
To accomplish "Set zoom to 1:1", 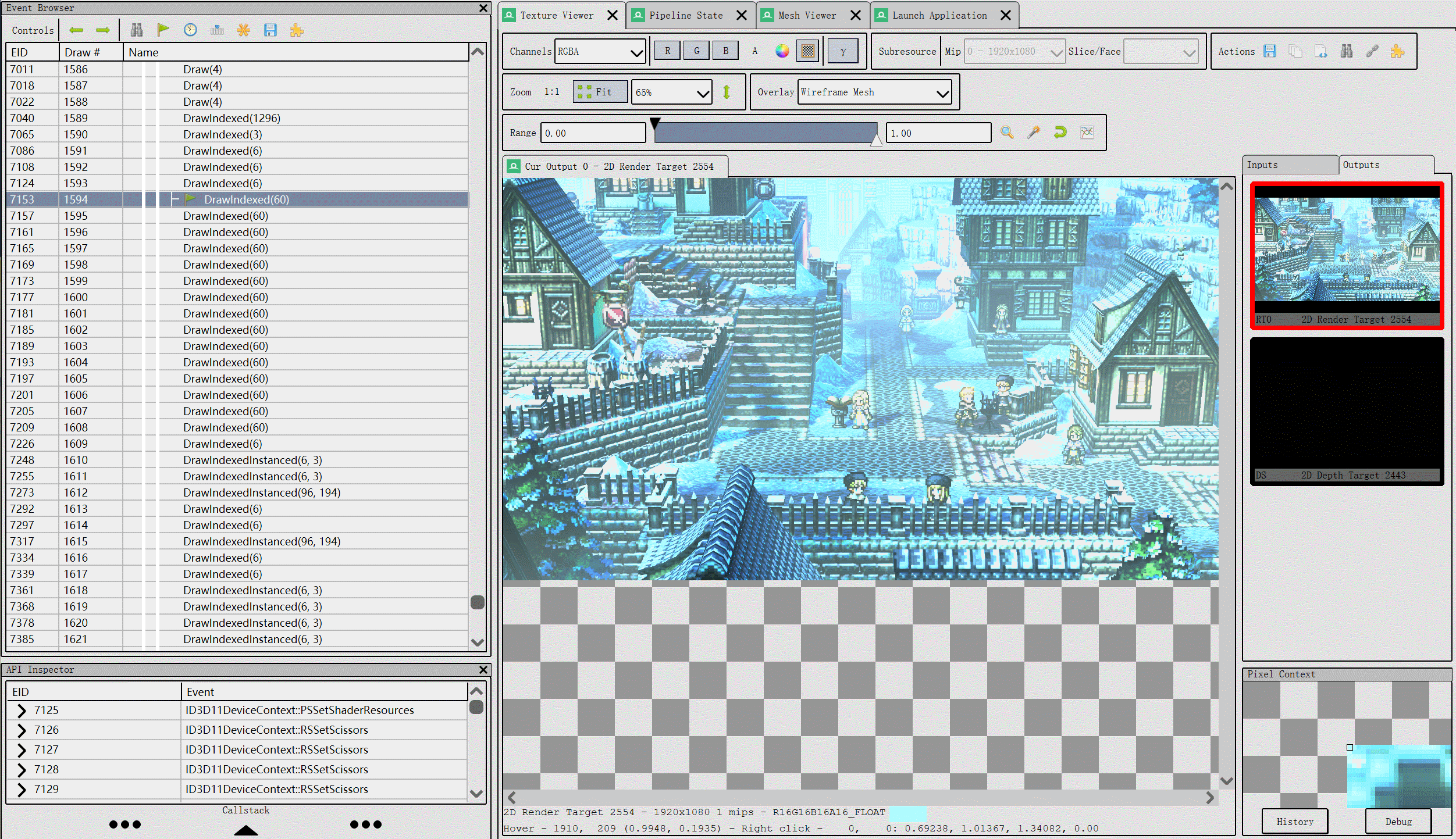I will pos(552,92).
